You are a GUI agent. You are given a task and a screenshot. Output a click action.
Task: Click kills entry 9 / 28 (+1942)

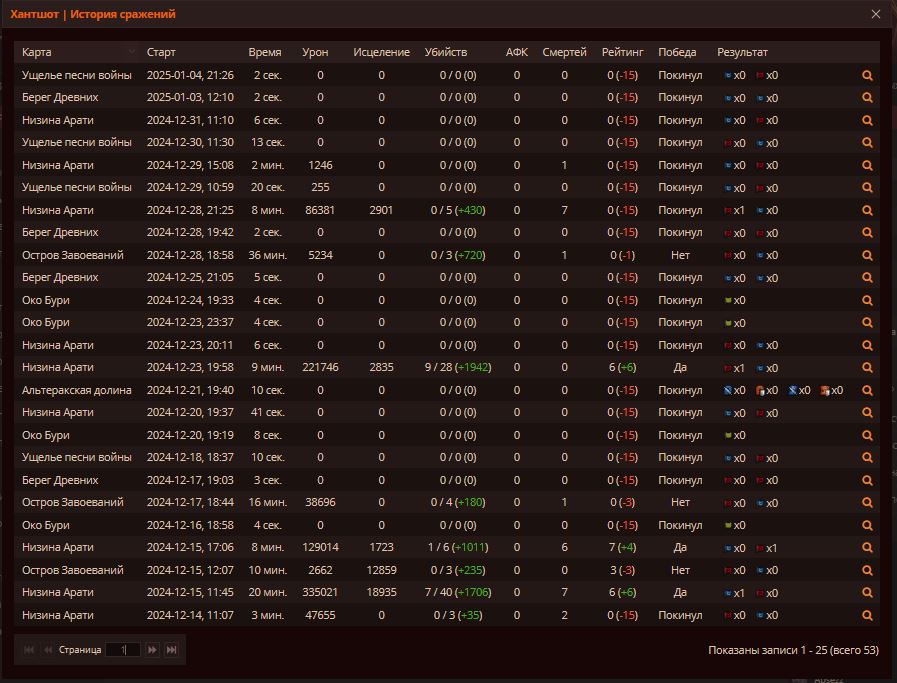(x=458, y=367)
